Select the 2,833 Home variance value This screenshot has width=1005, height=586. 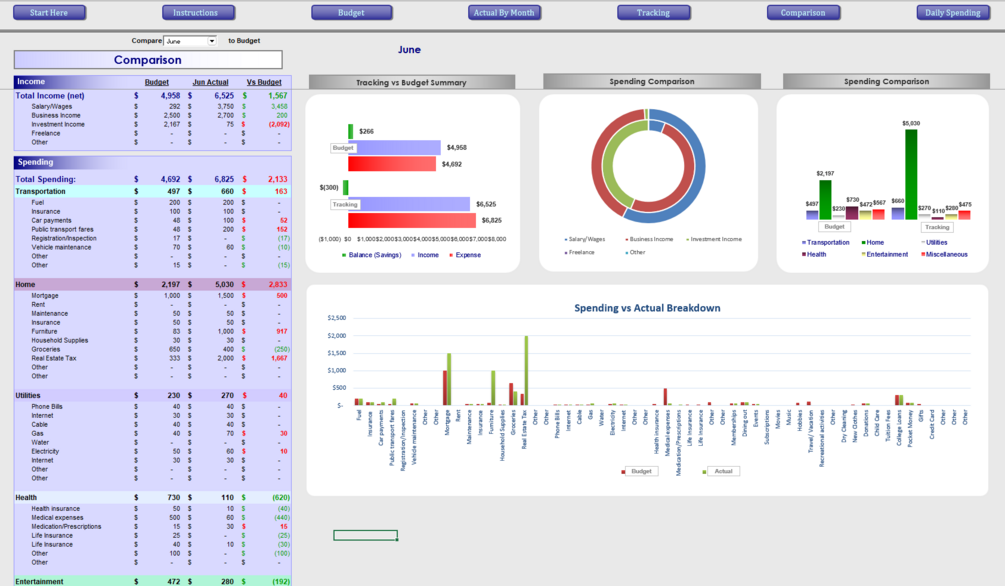click(278, 284)
